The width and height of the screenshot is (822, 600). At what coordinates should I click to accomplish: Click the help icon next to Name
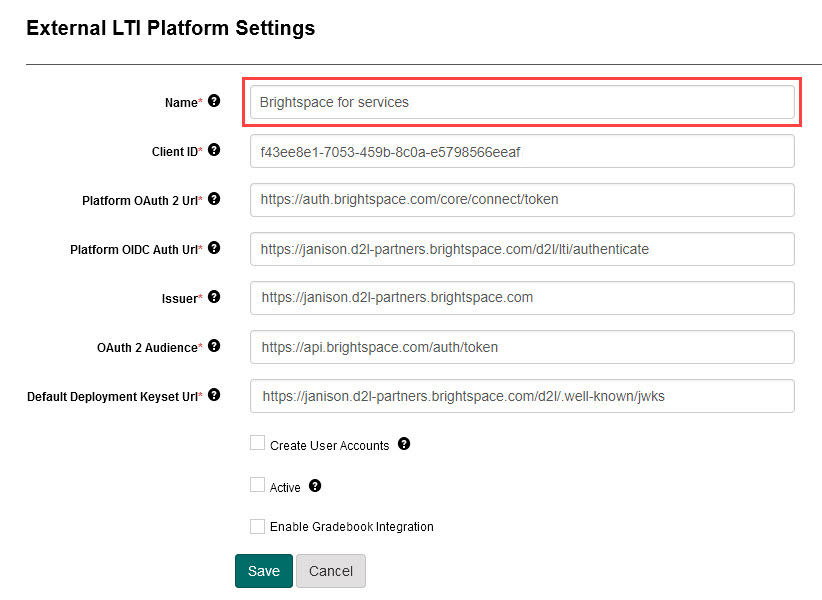[x=214, y=101]
